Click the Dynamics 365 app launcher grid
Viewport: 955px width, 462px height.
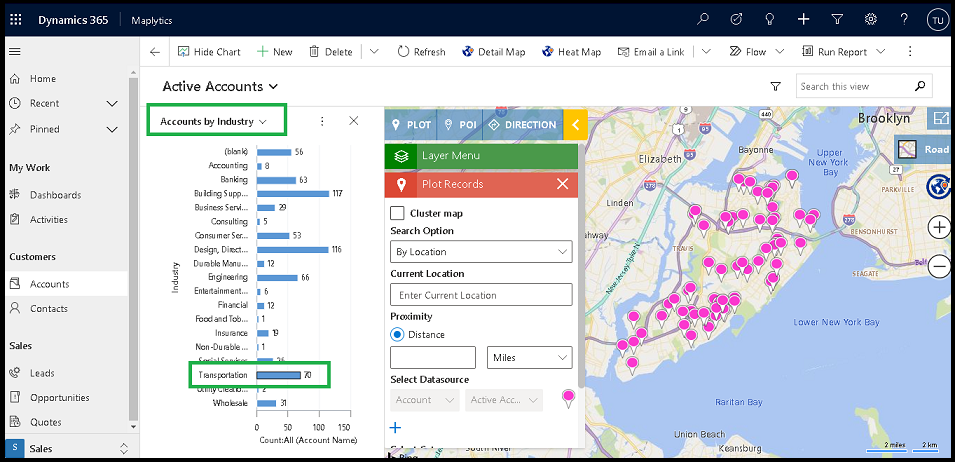15,19
